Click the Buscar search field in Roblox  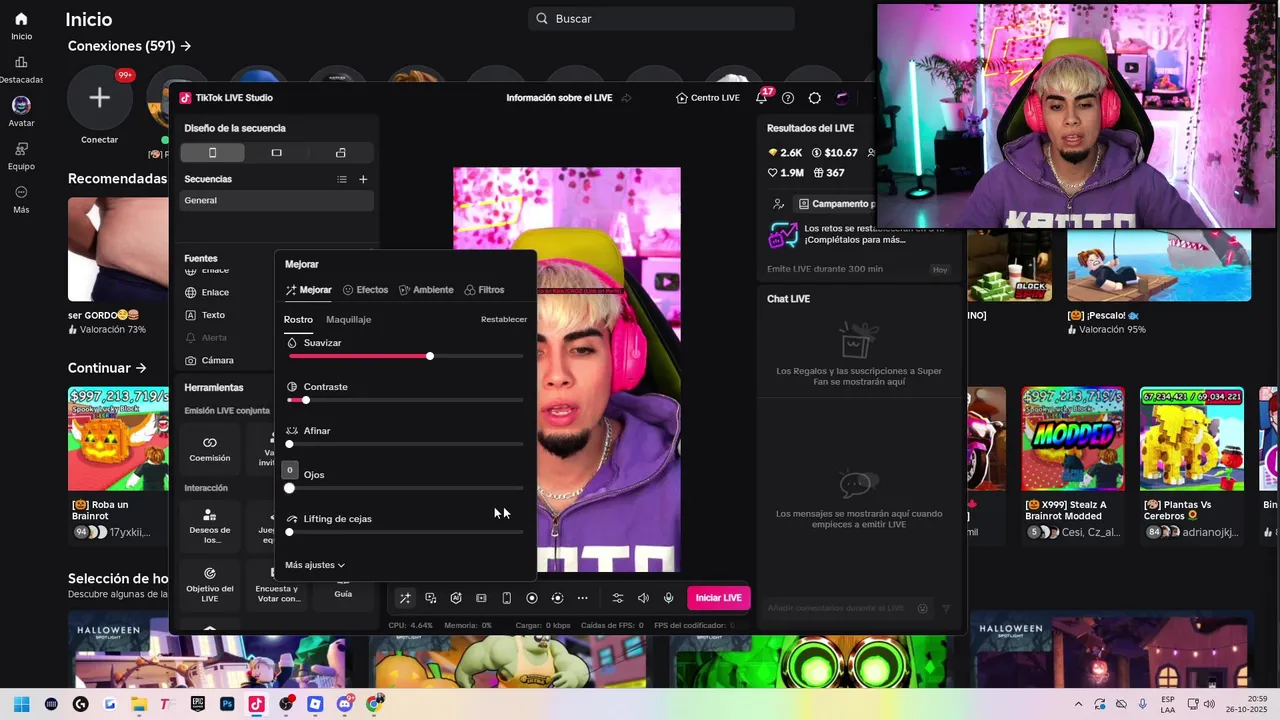pos(661,18)
